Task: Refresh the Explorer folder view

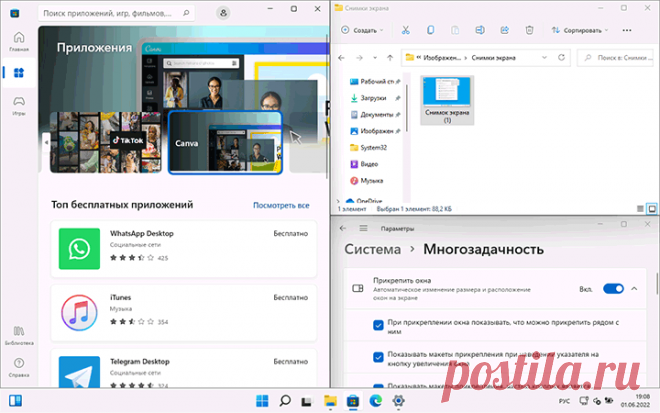Action: [x=561, y=57]
